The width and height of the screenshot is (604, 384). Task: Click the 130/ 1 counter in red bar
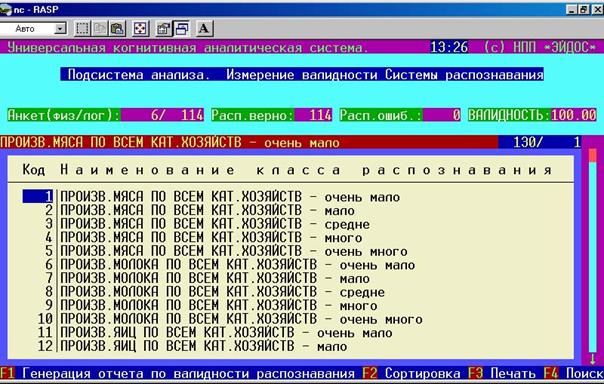(x=540, y=143)
